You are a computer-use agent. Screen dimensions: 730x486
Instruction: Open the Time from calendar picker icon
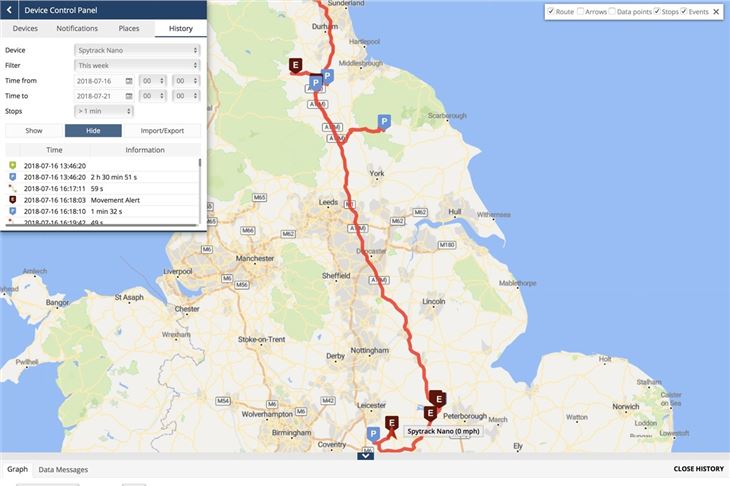pos(129,81)
